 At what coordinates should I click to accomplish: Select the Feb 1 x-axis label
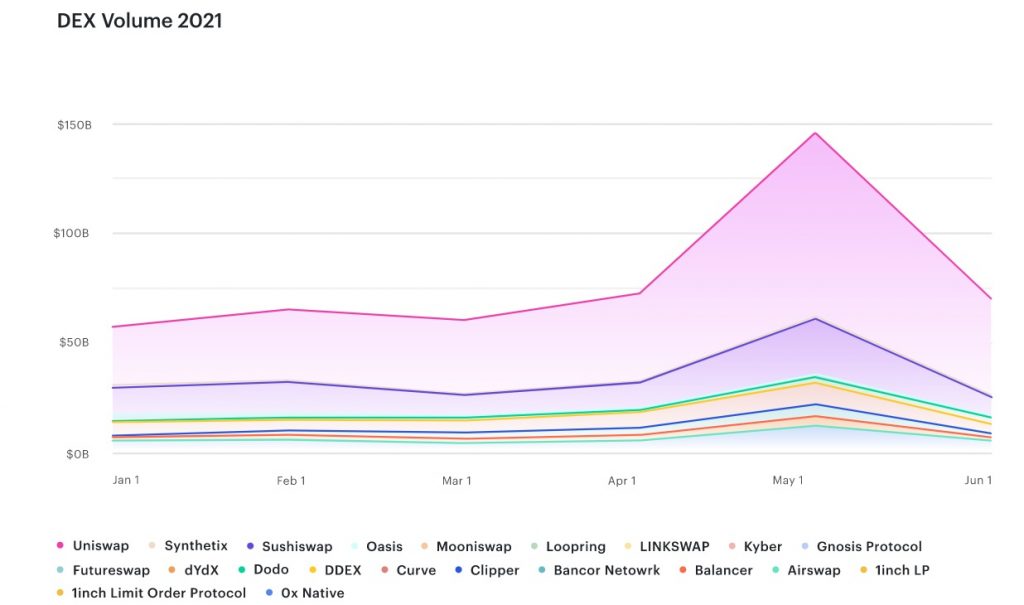[291, 481]
